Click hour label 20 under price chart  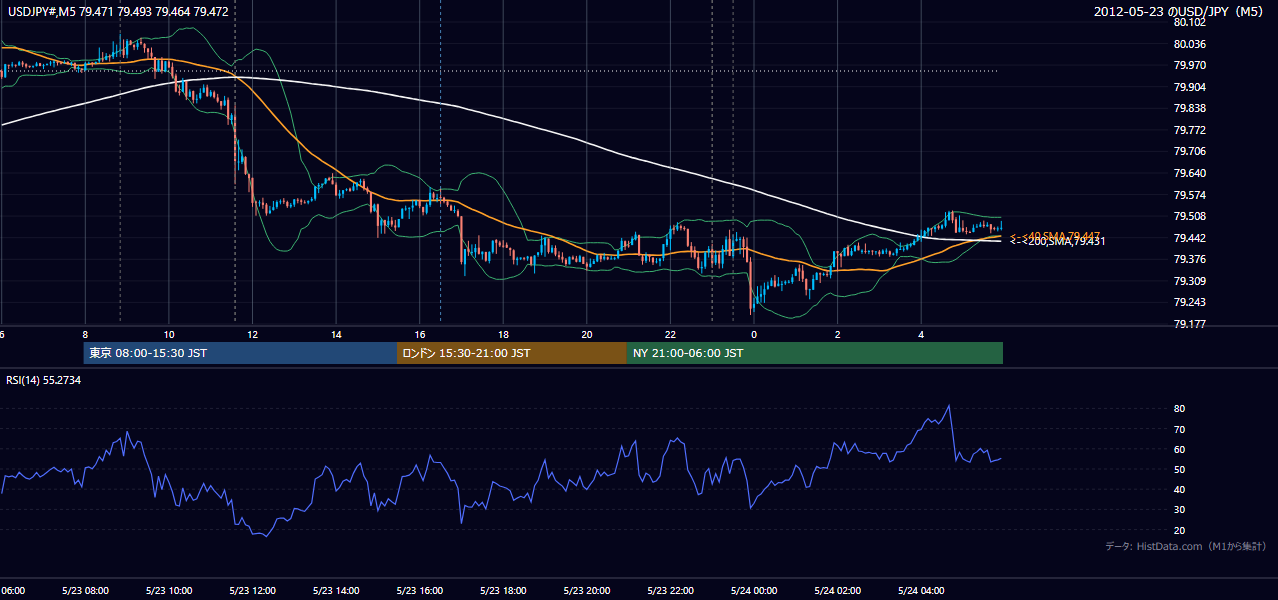tap(587, 335)
